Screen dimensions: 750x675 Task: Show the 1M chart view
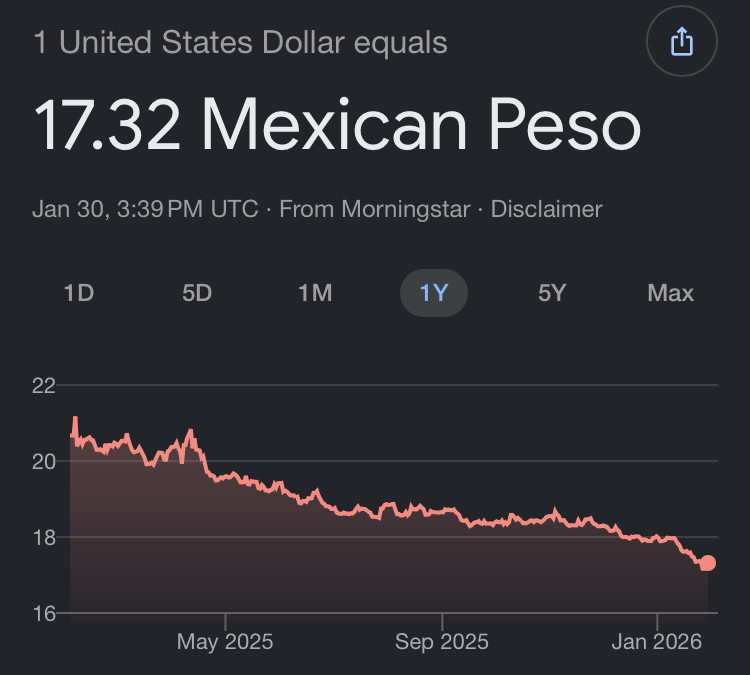315,293
